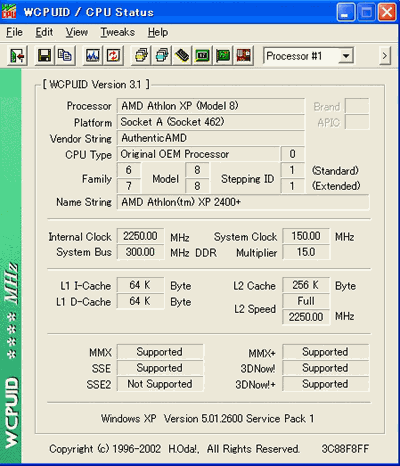Open the Tweaks menu
This screenshot has height=466, width=400.
pos(118,32)
